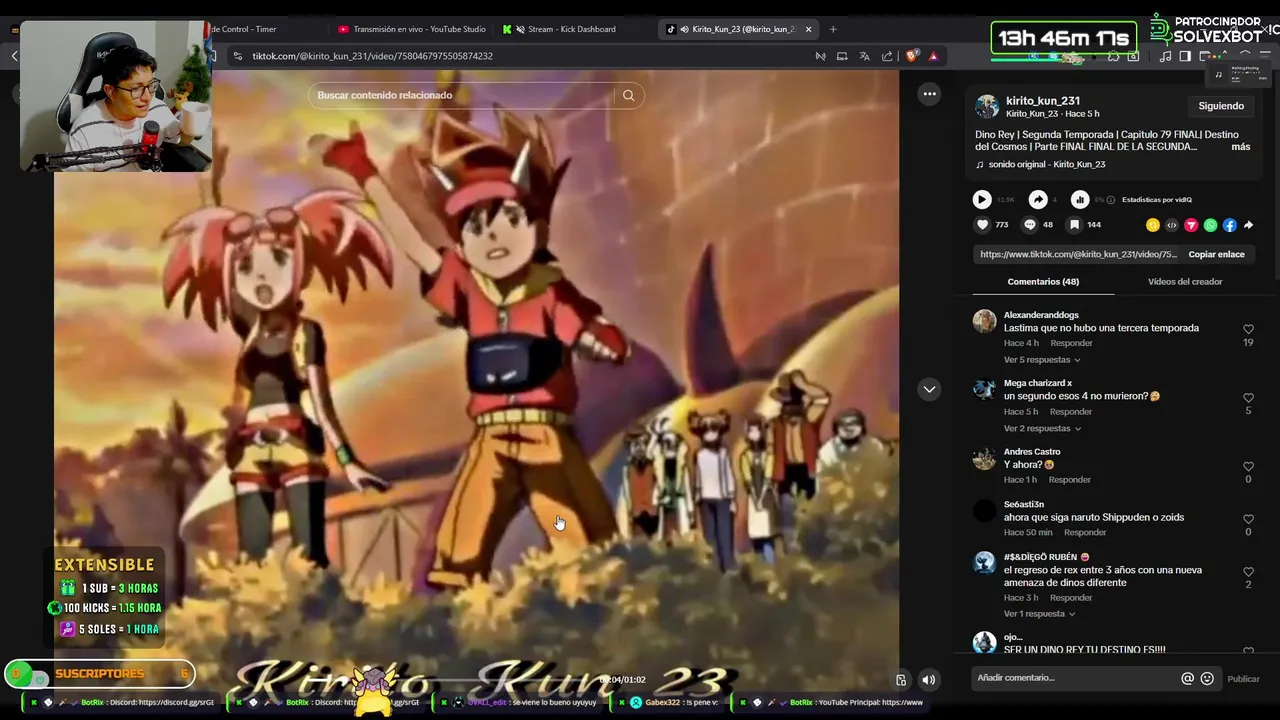Toggle video mute with the speaker icon

(928, 680)
